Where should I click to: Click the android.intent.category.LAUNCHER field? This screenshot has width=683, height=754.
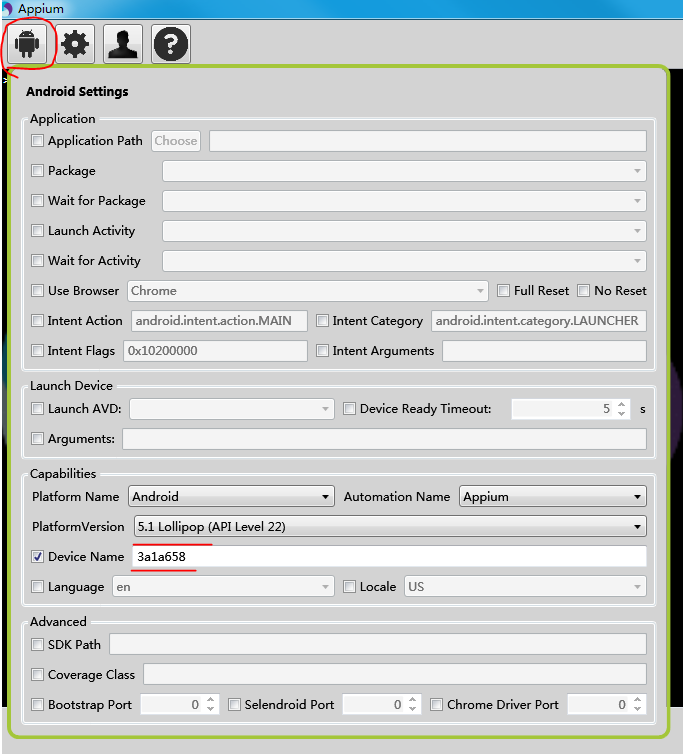click(x=539, y=321)
